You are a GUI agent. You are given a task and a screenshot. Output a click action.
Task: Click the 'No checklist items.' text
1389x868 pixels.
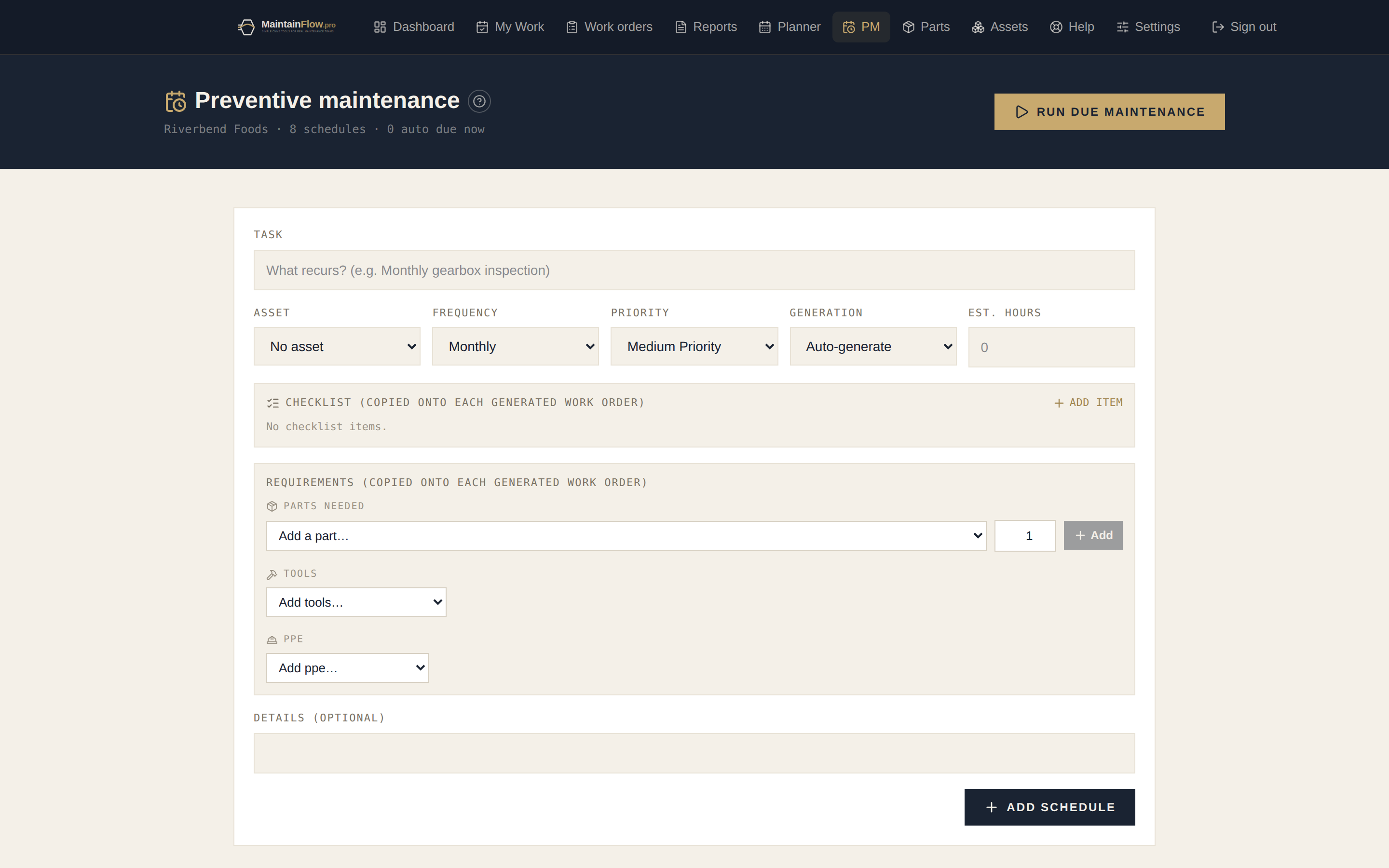326,427
